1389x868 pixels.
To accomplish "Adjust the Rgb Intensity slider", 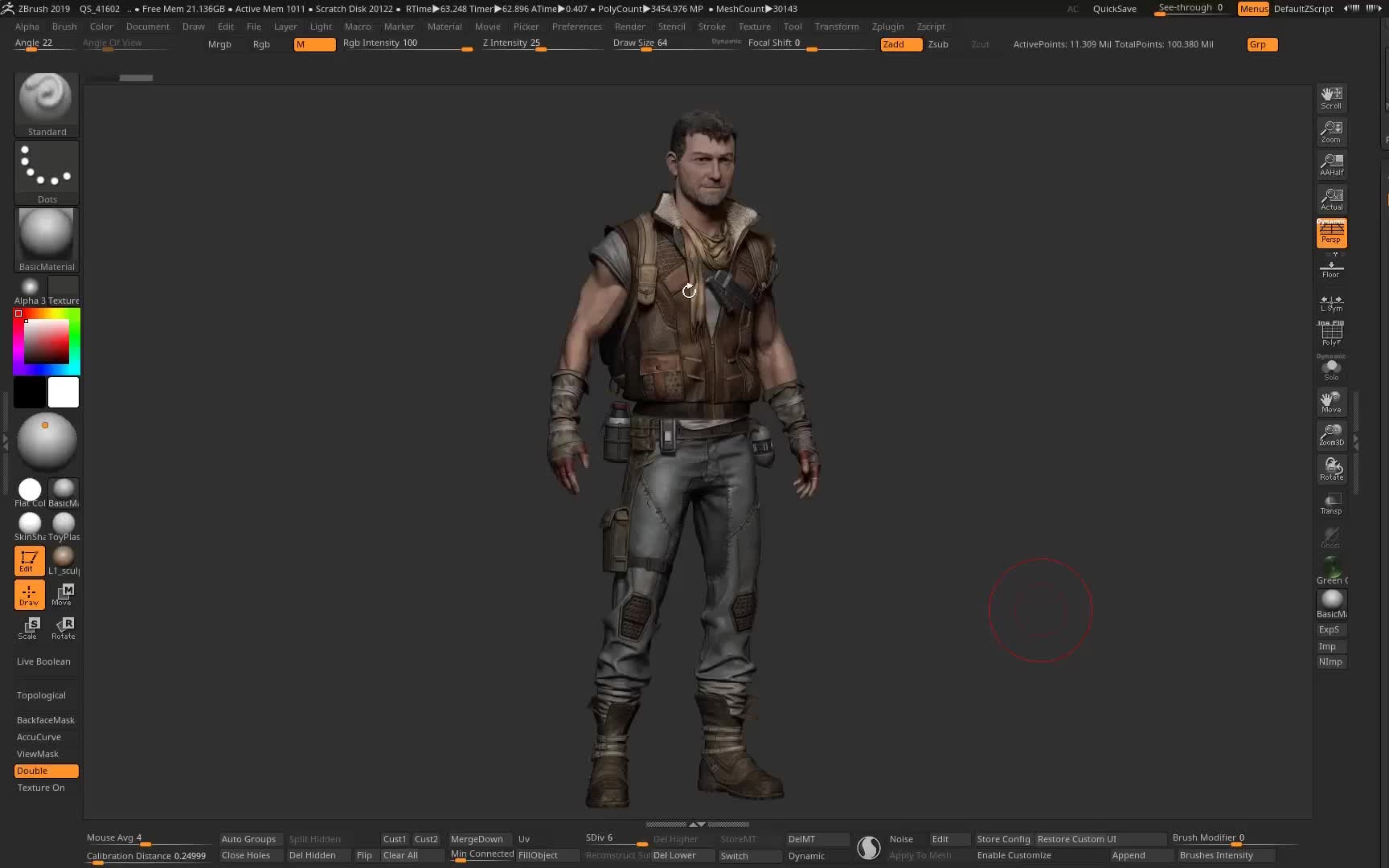I will pos(408,44).
